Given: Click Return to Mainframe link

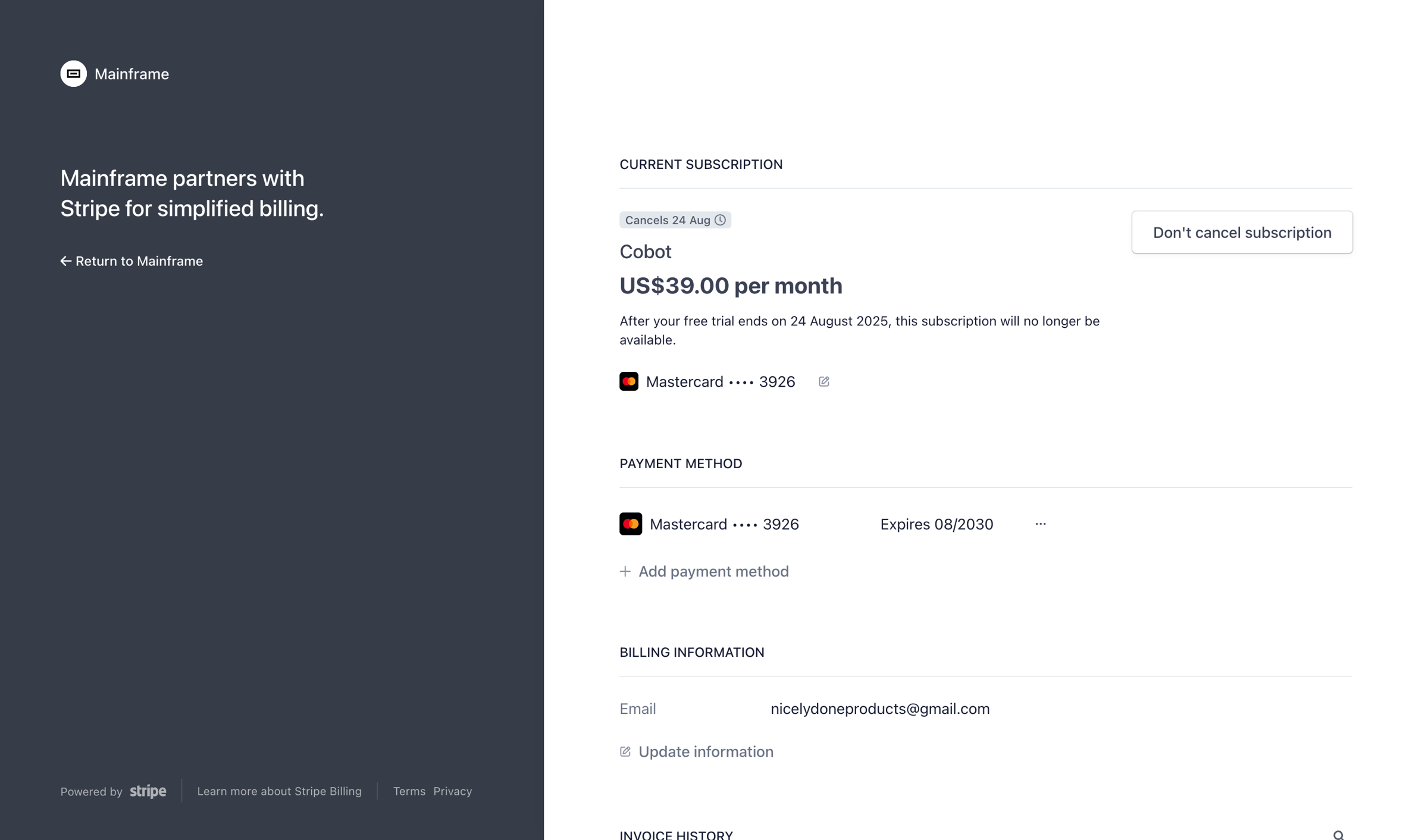Looking at the screenshot, I should coord(131,261).
